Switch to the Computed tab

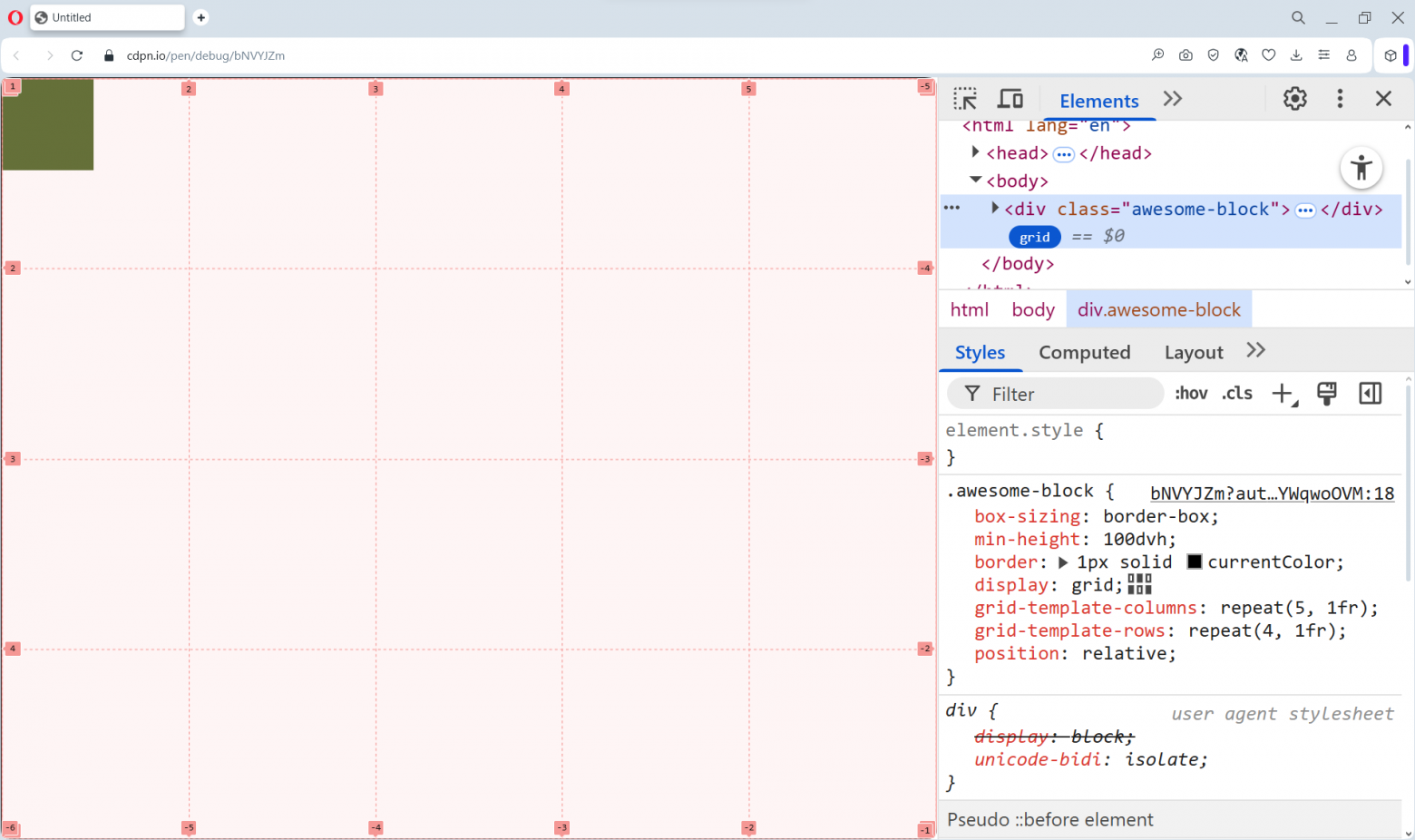[1085, 352]
